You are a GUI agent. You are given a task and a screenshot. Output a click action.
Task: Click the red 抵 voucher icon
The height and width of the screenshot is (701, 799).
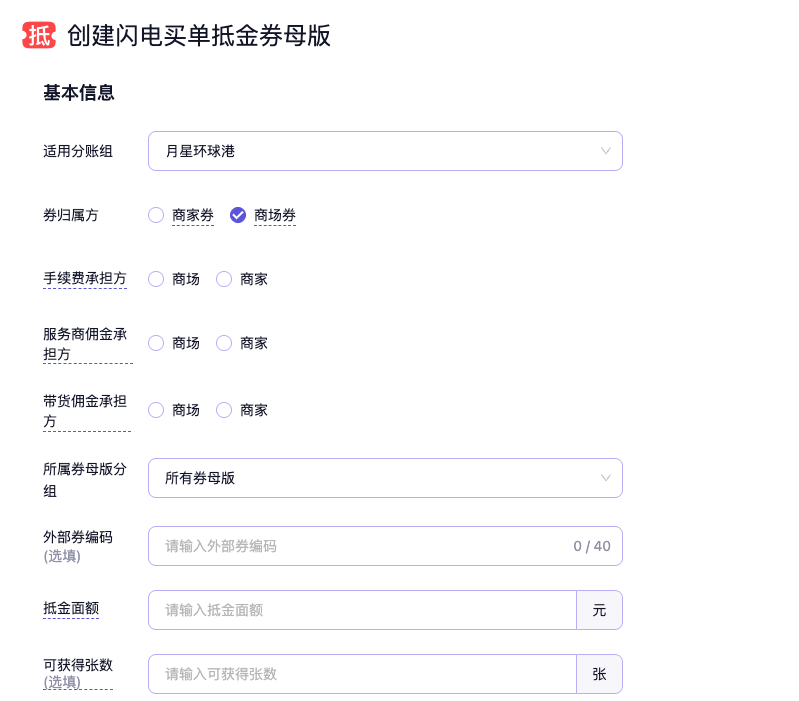[39, 36]
